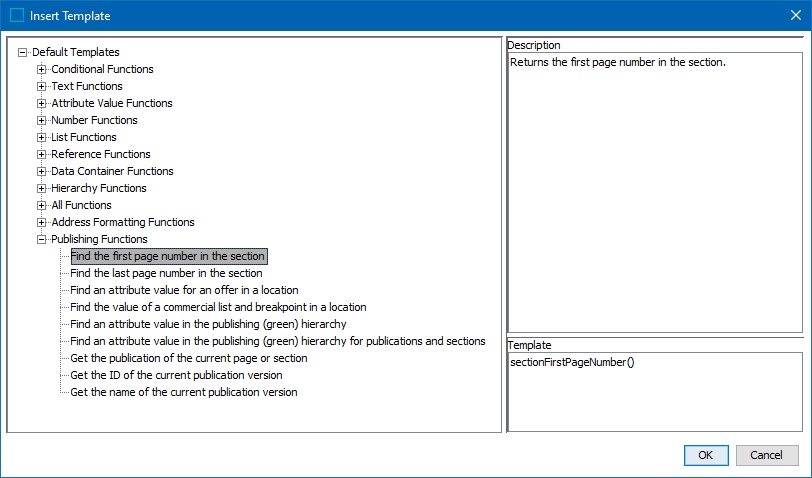Expand the Text Functions node

41,86
